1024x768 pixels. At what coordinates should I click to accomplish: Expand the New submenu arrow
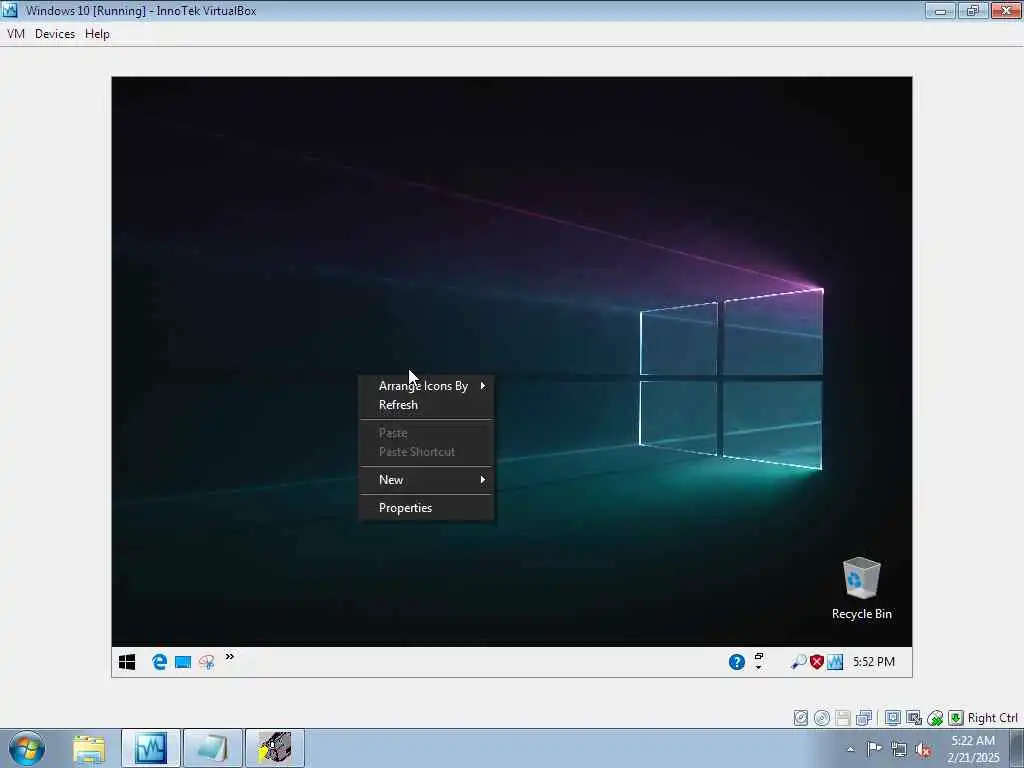(483, 479)
